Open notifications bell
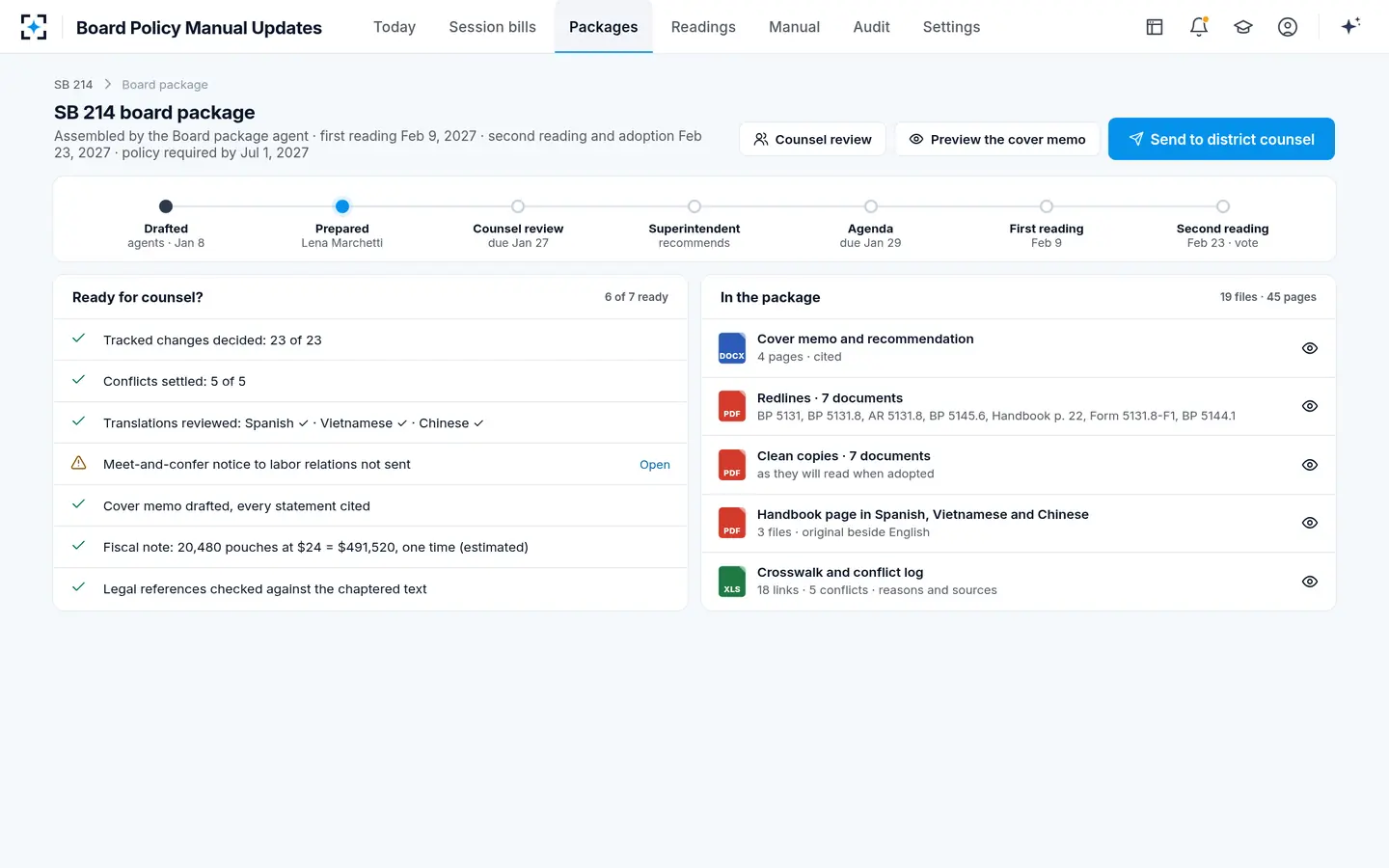 (1199, 27)
